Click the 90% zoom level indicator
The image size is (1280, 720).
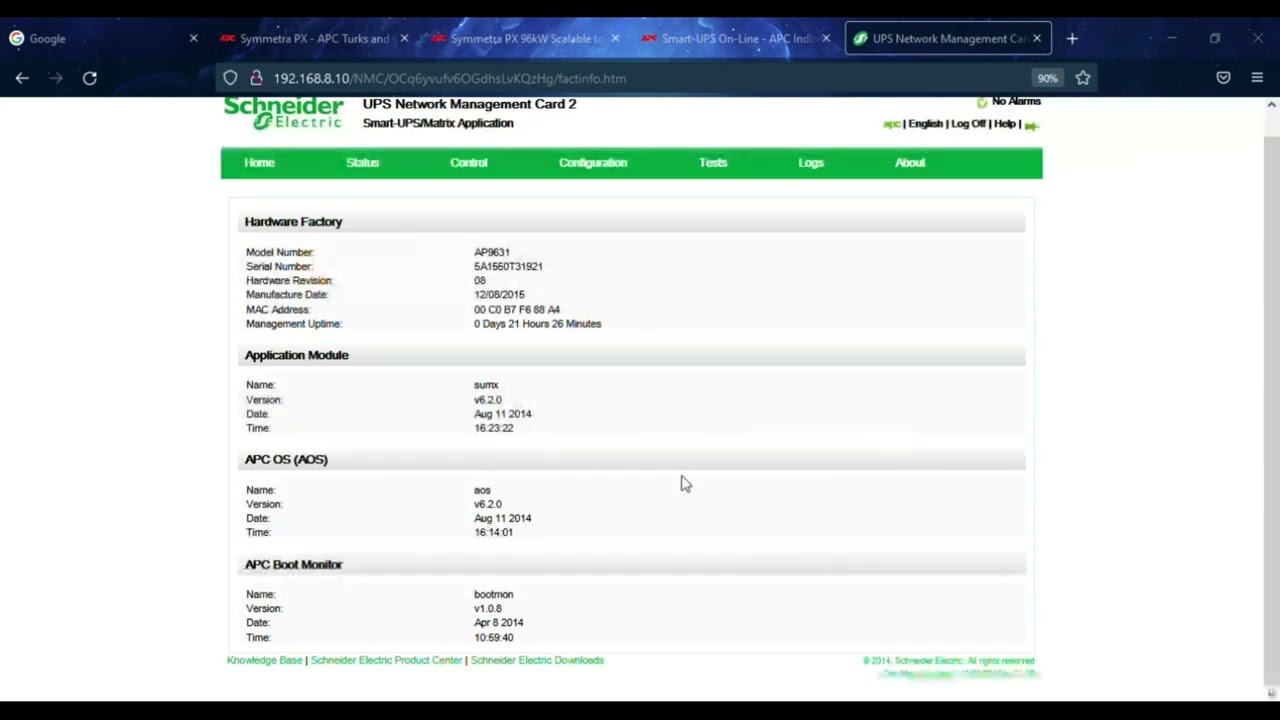point(1047,78)
